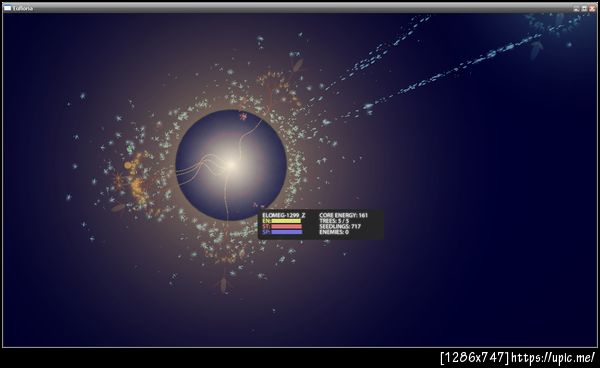Close the Eufloria window
This screenshot has width=600, height=368.
tap(592, 8)
